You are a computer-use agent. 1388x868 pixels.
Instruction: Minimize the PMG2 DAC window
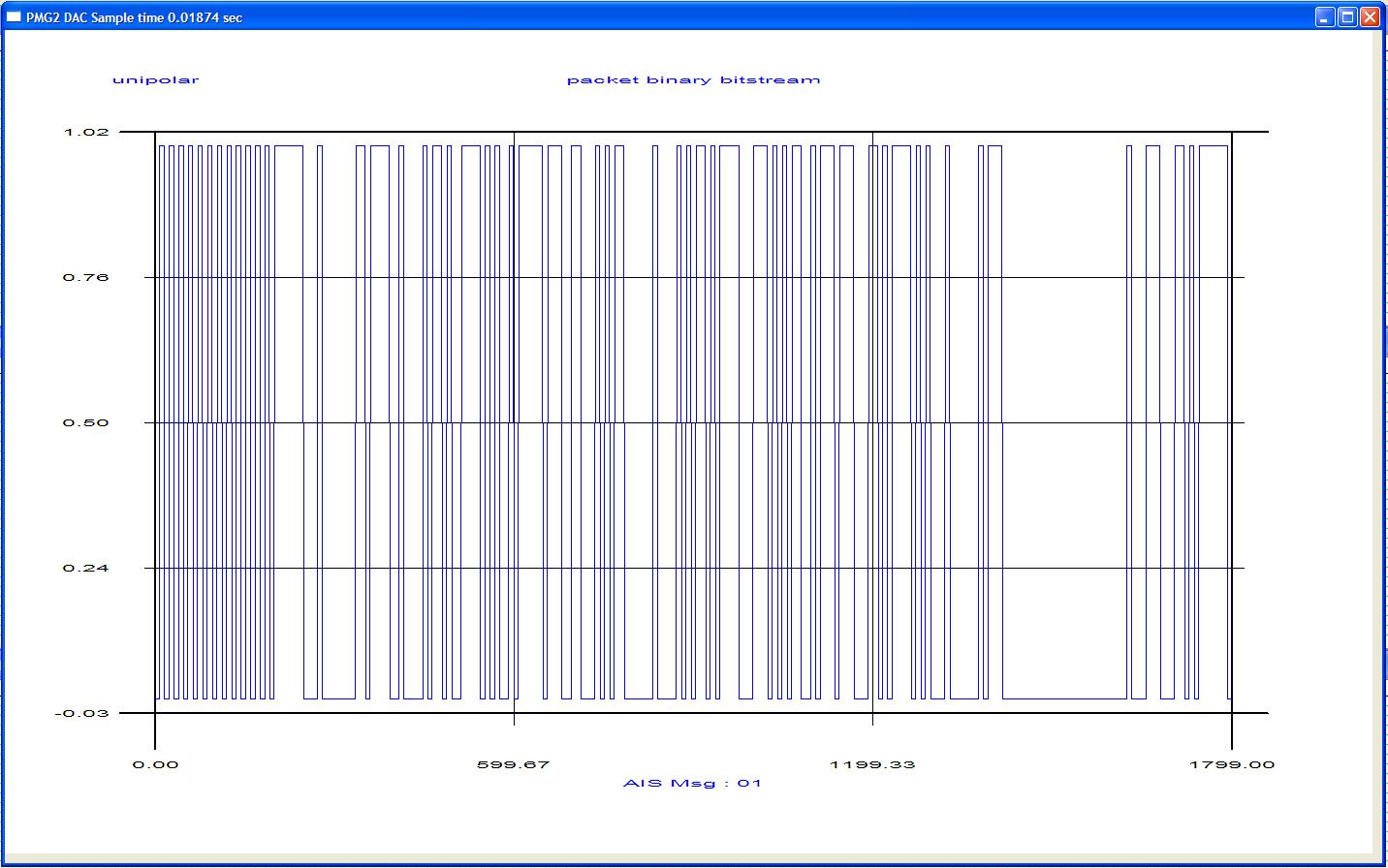[1325, 17]
